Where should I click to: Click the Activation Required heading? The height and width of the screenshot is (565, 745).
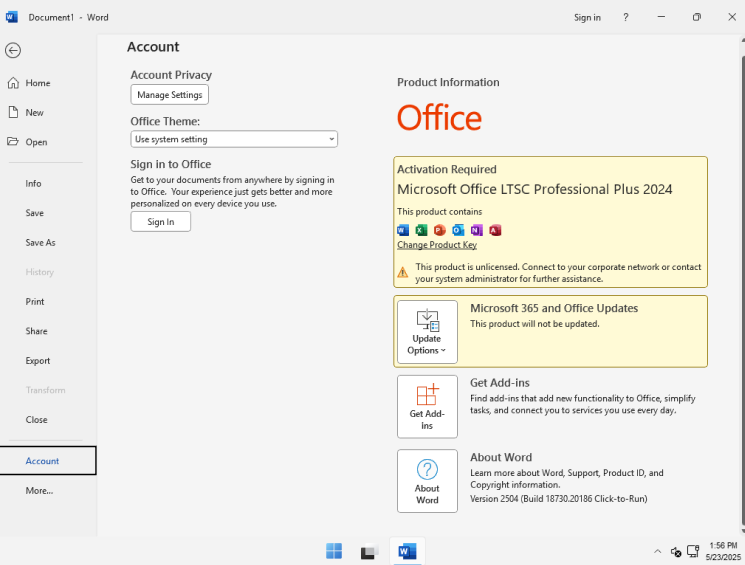(447, 169)
